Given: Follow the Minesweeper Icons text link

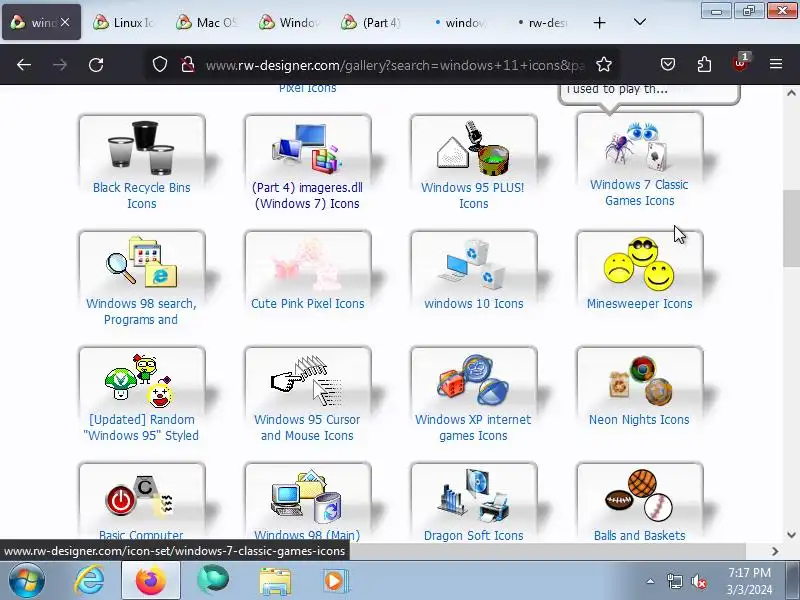Looking at the screenshot, I should tap(639, 304).
